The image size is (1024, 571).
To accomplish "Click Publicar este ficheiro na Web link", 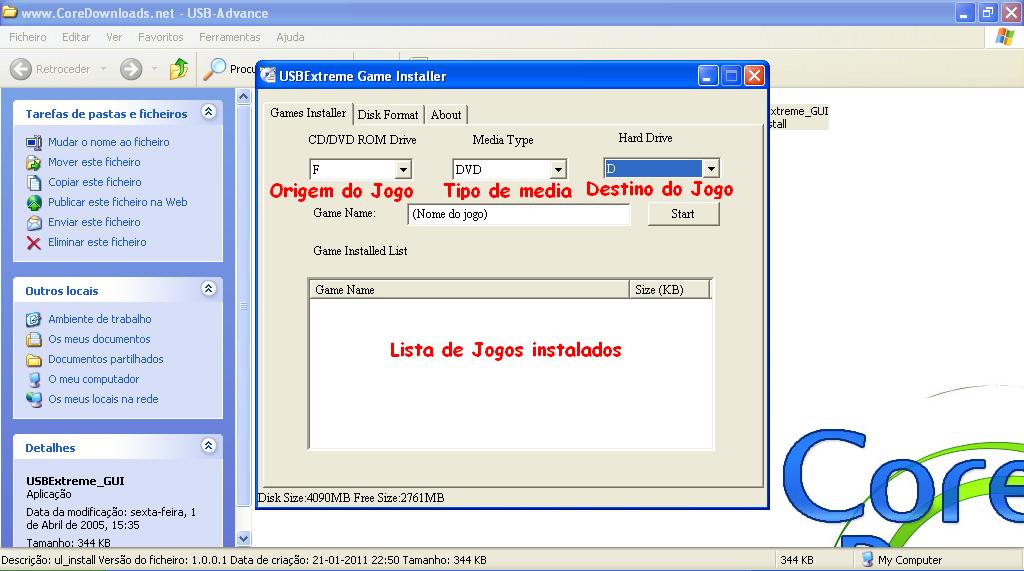I will (118, 202).
